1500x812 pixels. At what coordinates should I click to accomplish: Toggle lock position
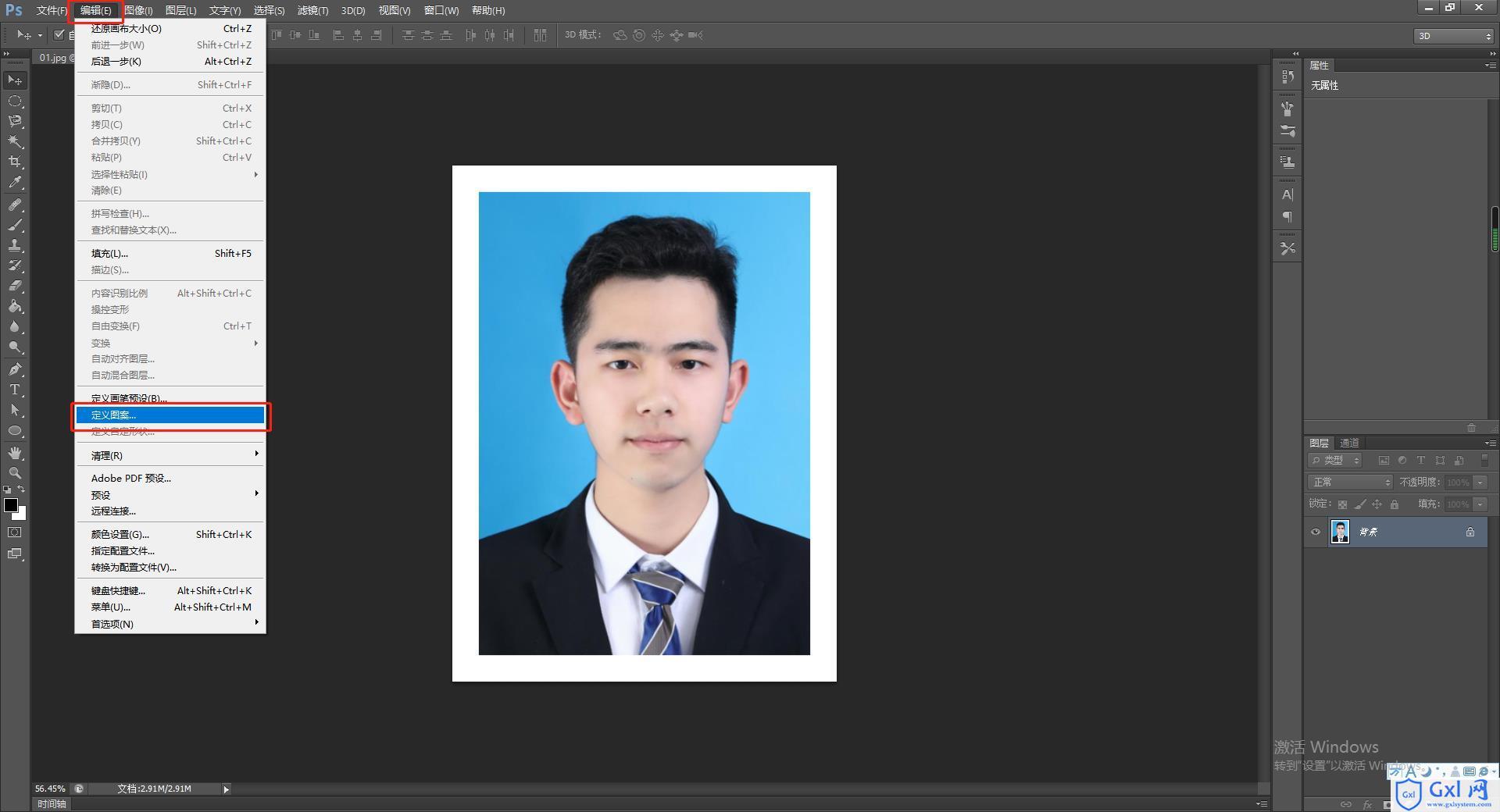(1377, 505)
